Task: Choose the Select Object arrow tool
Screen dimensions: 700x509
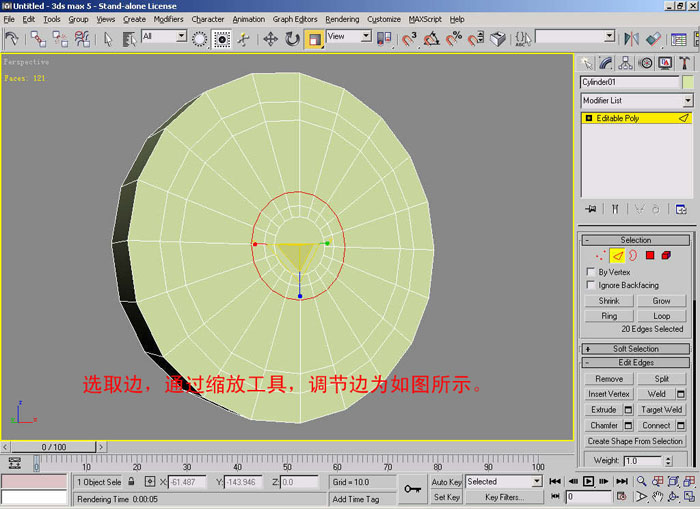Action: tap(108, 39)
